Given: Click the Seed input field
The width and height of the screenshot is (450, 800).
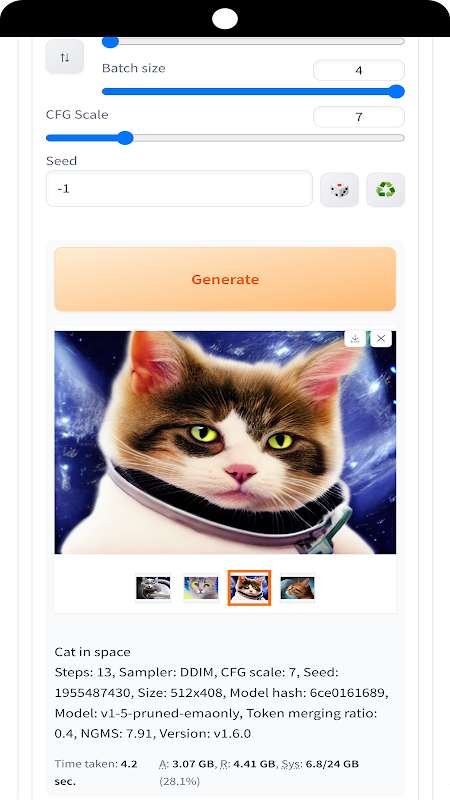Looking at the screenshot, I should coord(179,189).
